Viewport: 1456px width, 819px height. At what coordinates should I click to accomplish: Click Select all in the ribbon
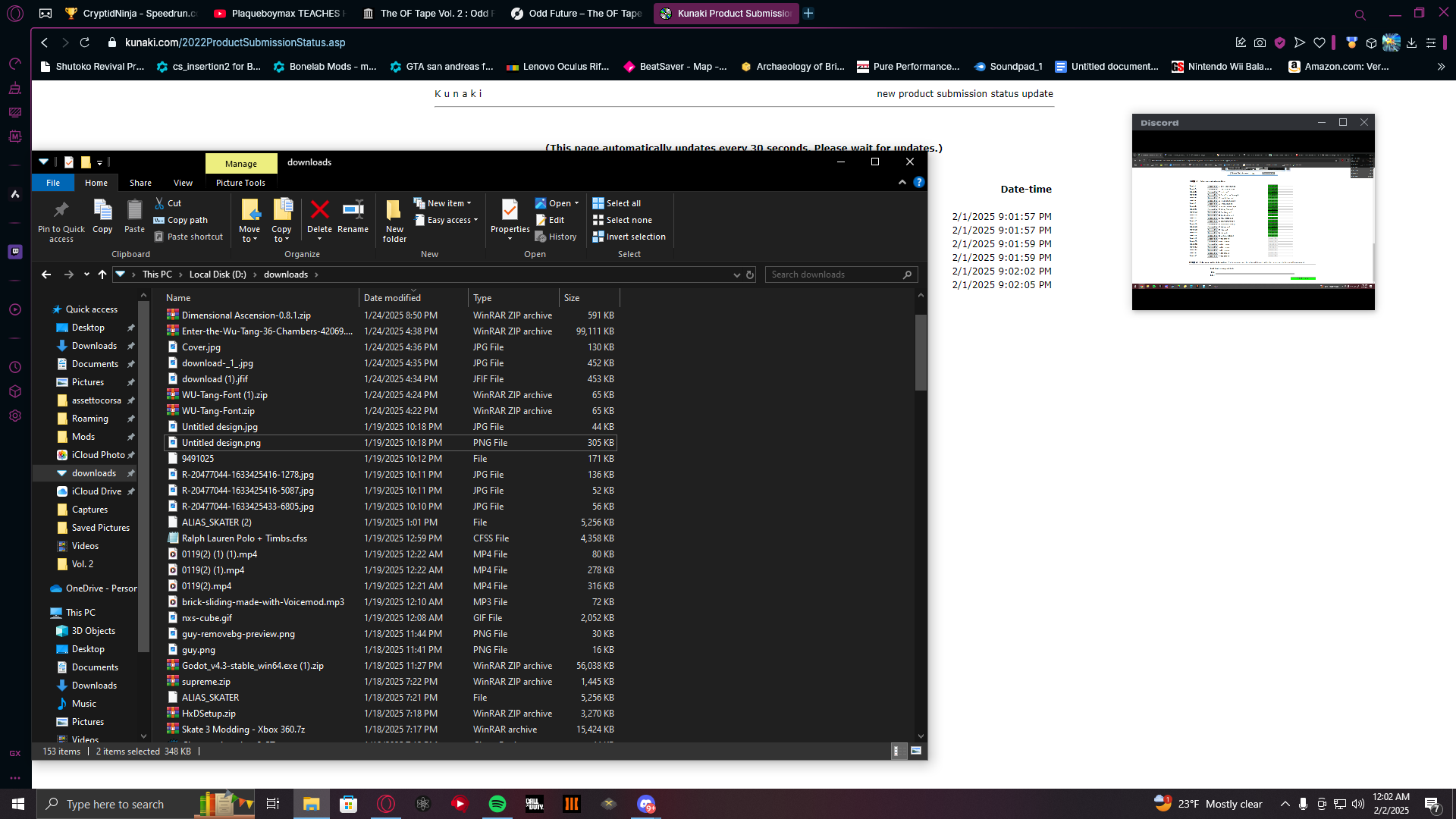[x=617, y=203]
